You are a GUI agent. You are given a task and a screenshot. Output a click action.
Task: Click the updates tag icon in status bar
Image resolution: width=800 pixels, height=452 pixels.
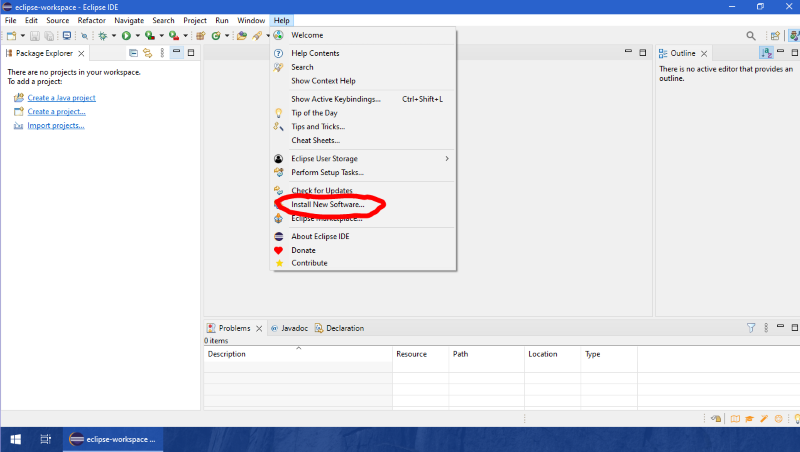click(716, 419)
